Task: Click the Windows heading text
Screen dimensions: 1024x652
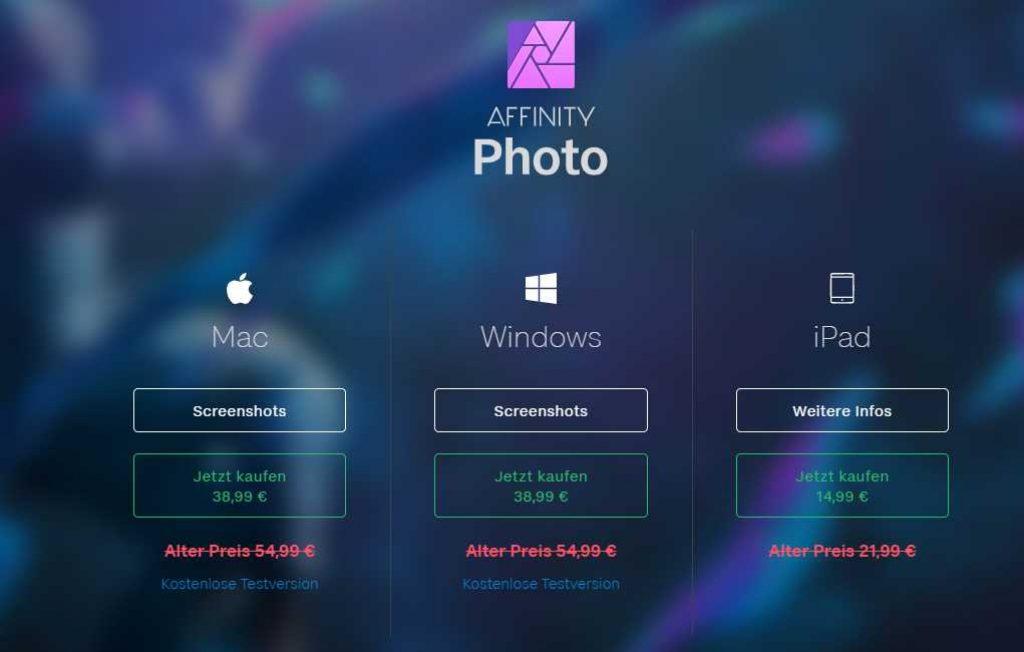Action: pos(541,337)
